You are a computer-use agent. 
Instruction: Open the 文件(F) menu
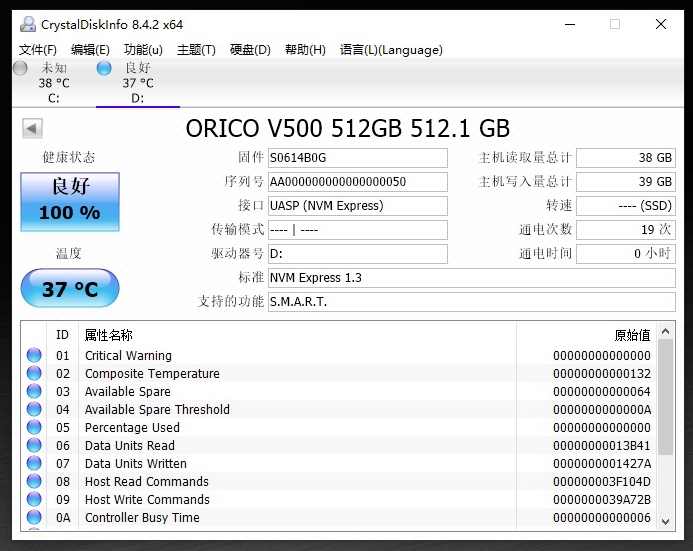tap(38, 49)
